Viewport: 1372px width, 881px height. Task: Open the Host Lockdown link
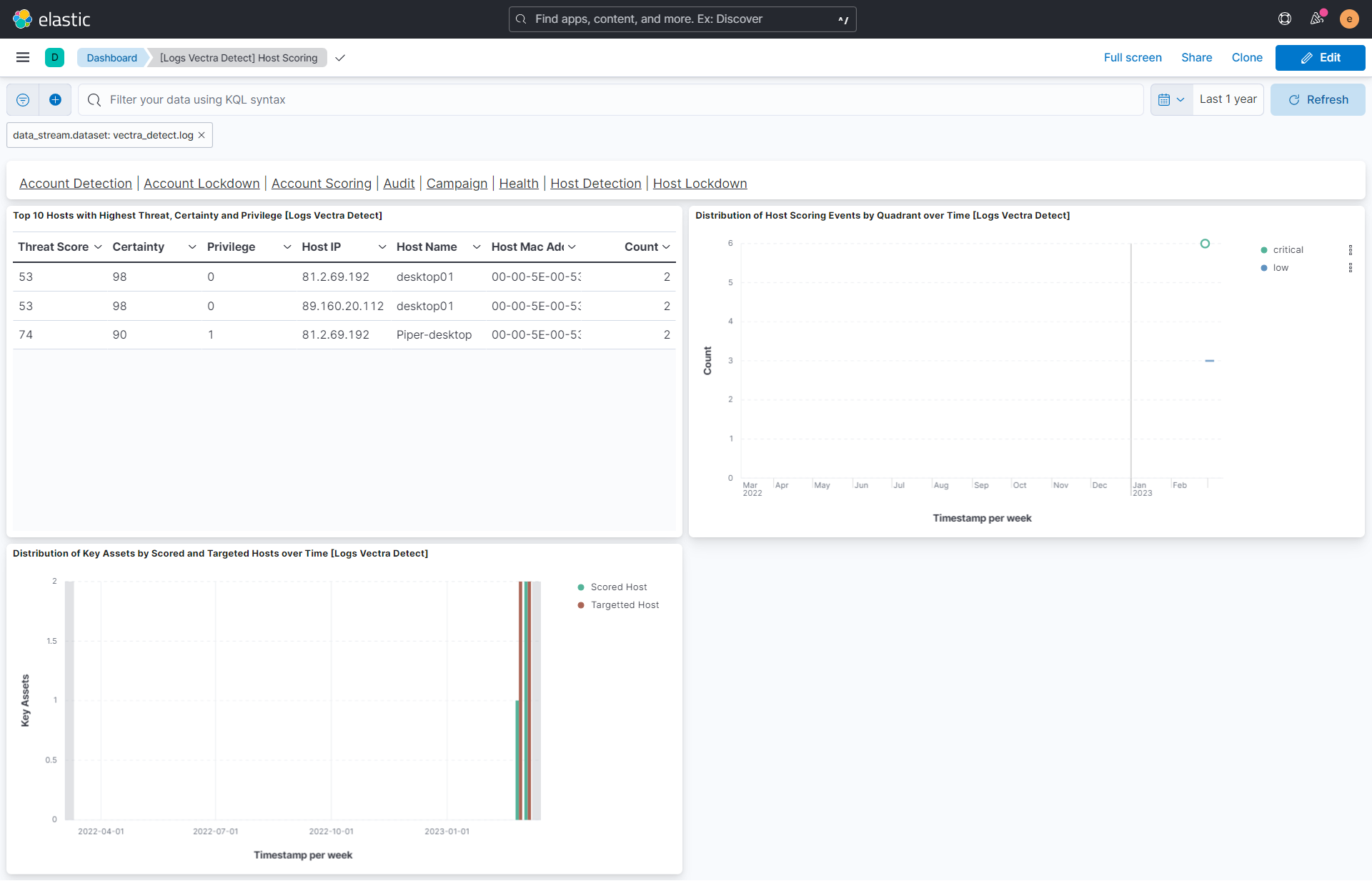pos(700,184)
